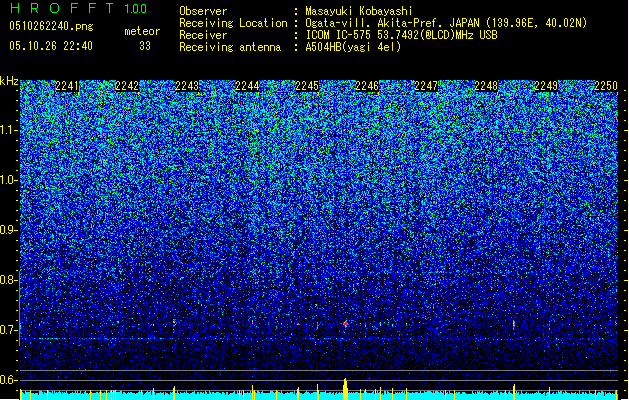Click the red meteor echo after 2248
Screen dimensions: 629x400
coord(514,324)
